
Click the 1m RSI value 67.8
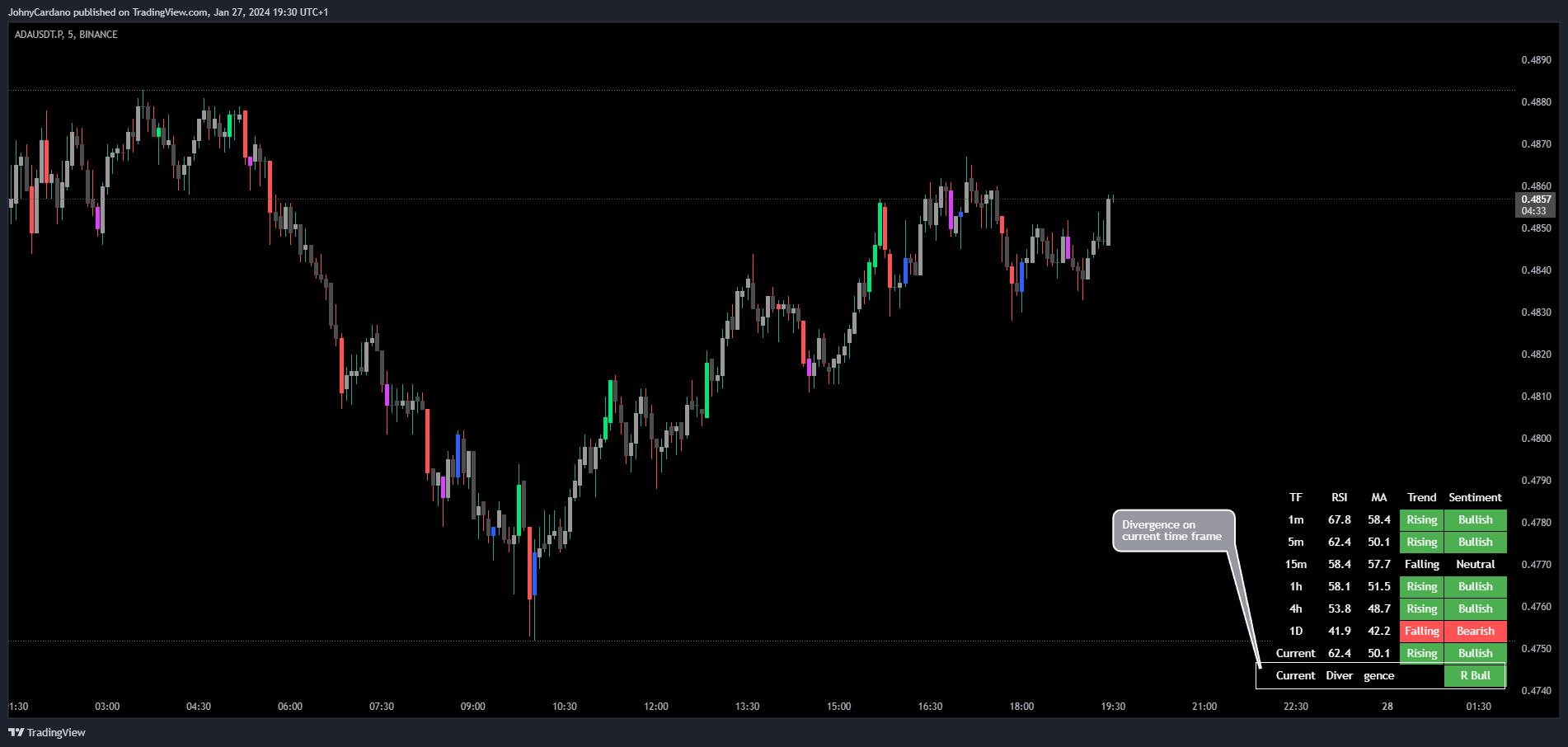coord(1339,519)
